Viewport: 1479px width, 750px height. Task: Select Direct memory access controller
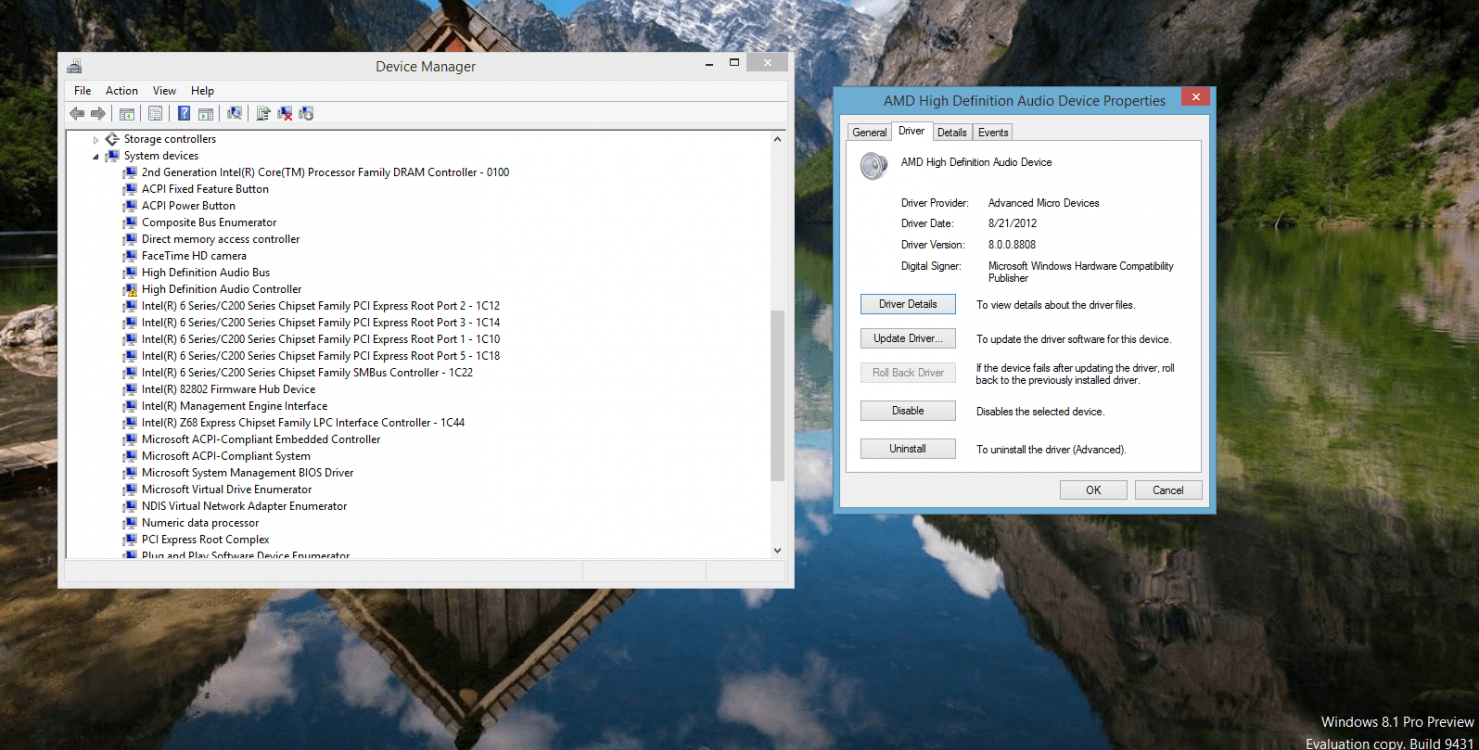tap(221, 239)
